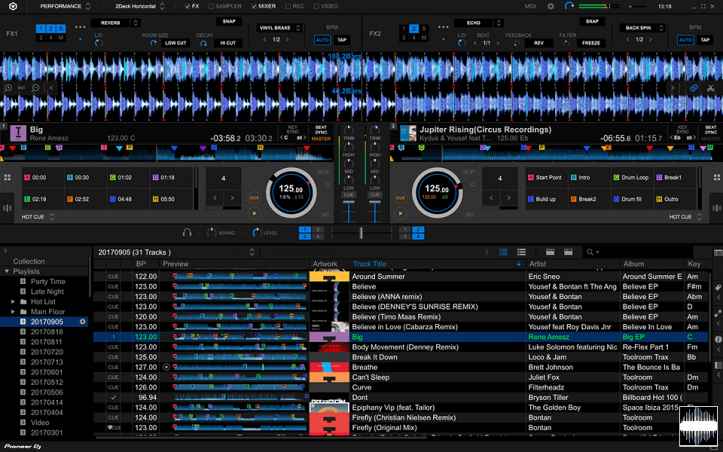
Task: Click the left deck jog wheel platter
Action: coord(291,190)
